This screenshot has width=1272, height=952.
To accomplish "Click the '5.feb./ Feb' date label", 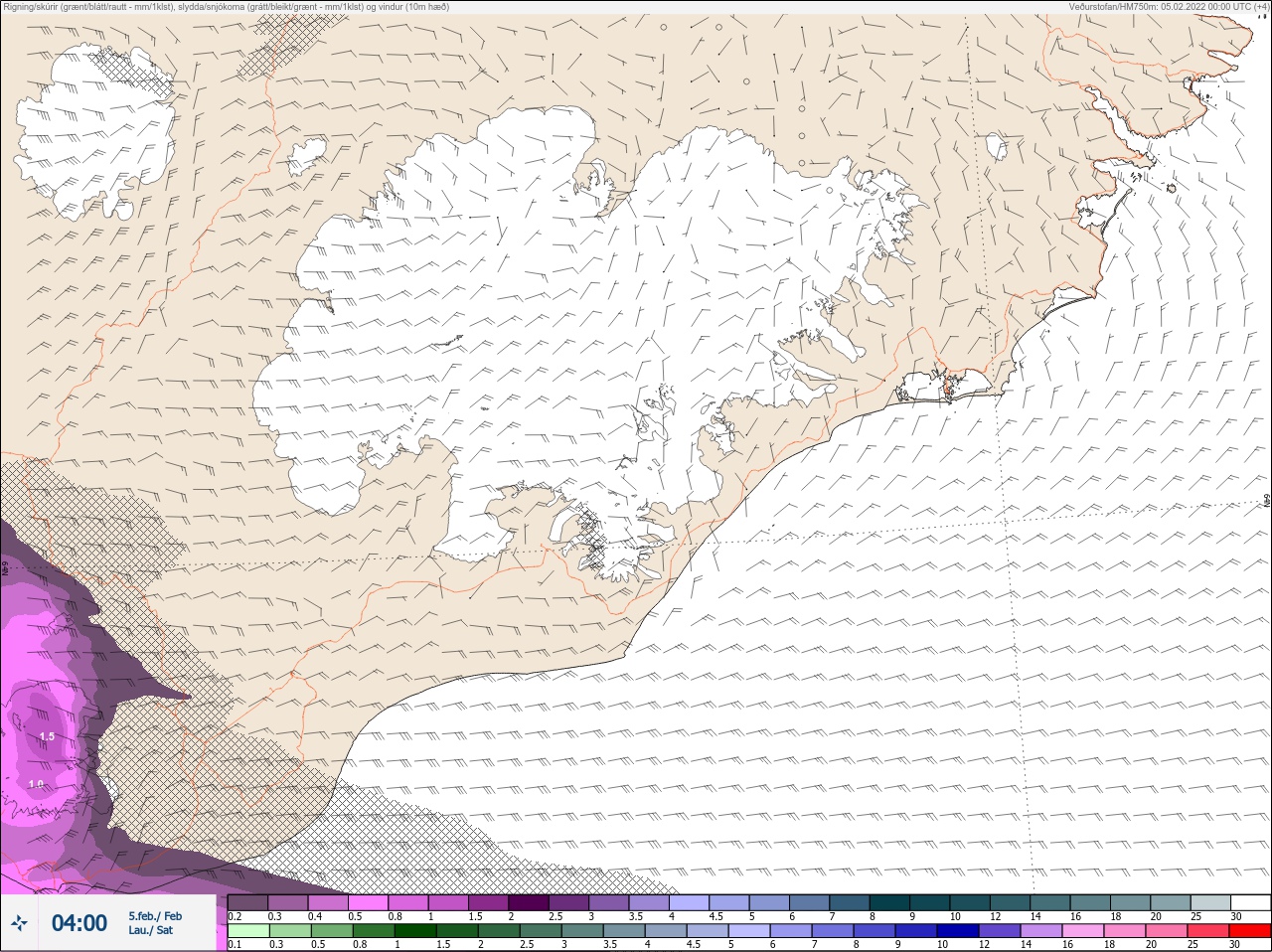I will click(155, 916).
